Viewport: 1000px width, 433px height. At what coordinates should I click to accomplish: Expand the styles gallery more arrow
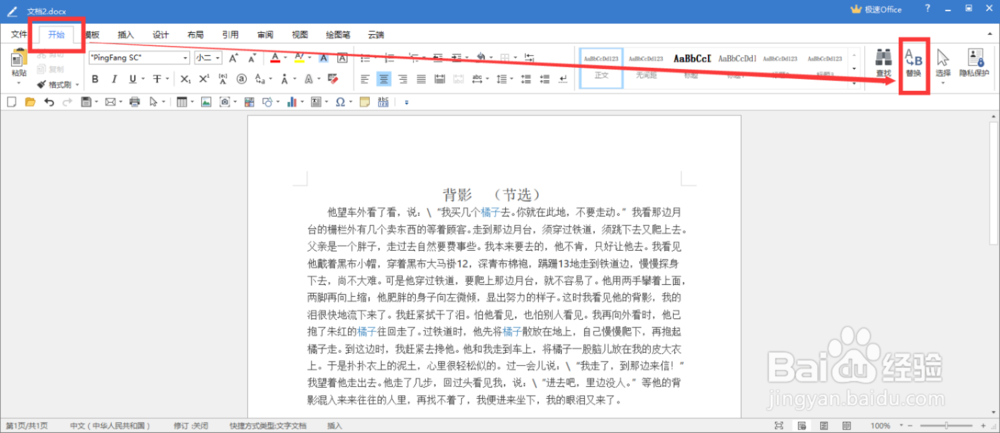click(x=855, y=82)
